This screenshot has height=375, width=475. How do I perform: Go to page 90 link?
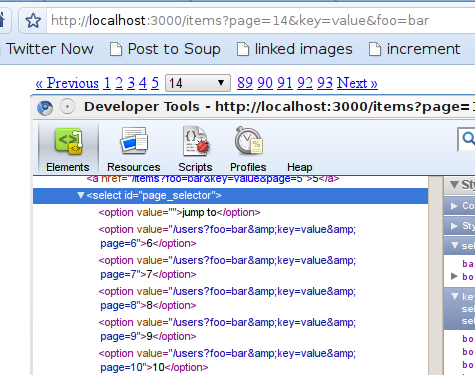(x=265, y=83)
